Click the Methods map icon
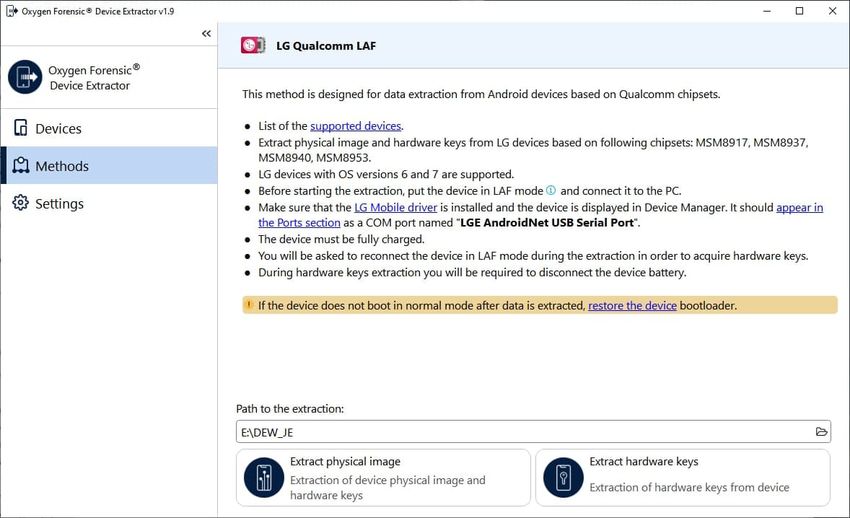 click(x=21, y=165)
